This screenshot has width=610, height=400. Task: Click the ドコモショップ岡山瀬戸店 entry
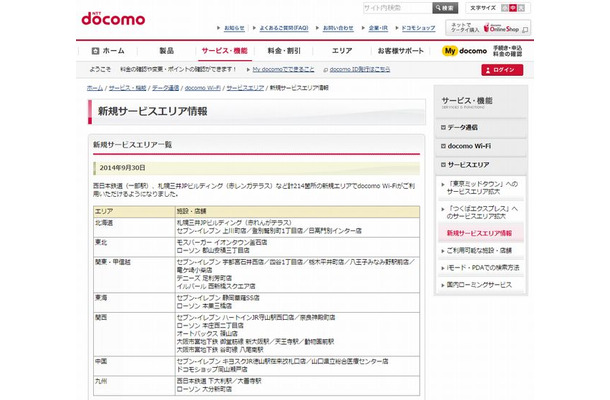click(212, 369)
